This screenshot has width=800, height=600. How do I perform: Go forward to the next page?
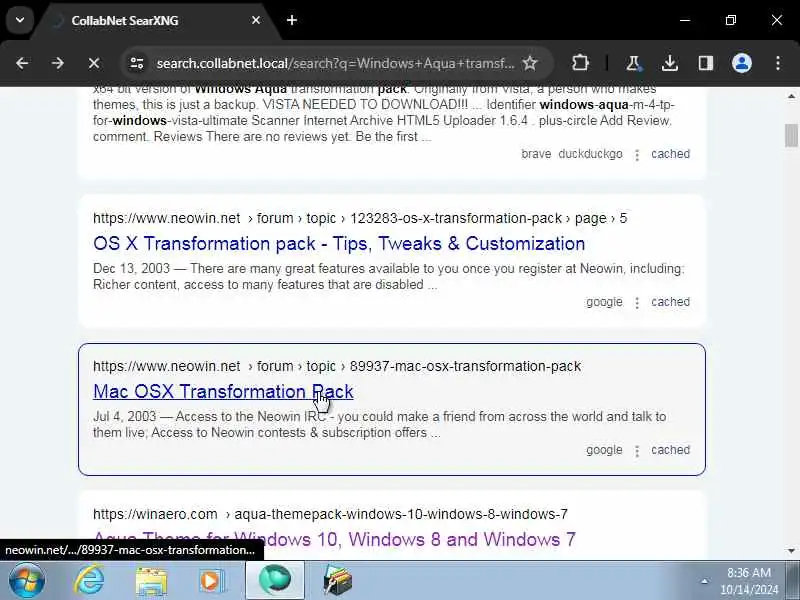tap(58, 63)
